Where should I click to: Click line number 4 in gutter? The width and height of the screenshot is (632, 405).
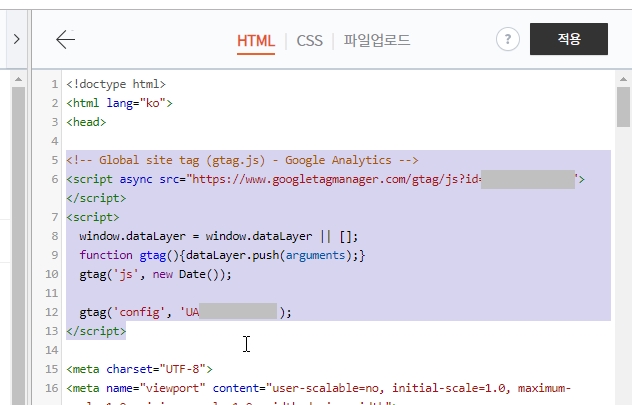[x=55, y=141]
